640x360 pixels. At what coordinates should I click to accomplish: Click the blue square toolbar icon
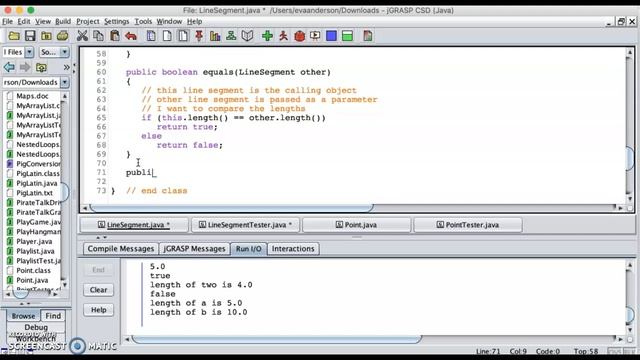click(331, 36)
